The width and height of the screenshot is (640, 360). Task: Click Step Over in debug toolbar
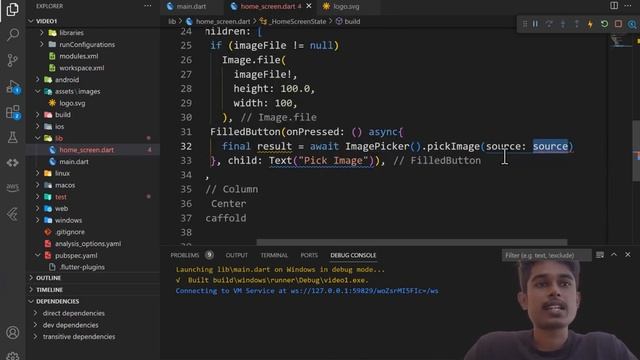549,24
